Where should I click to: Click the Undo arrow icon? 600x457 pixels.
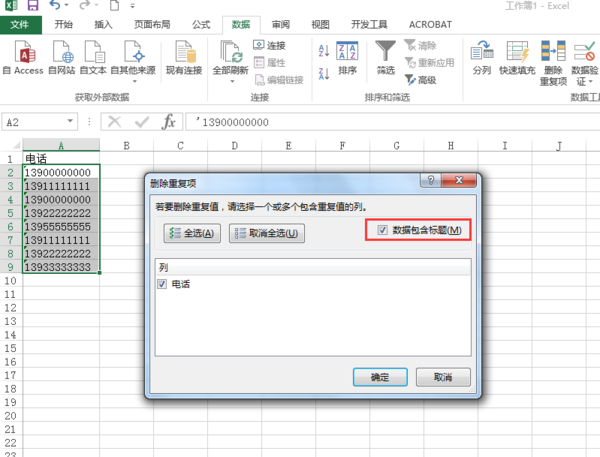pyautogui.click(x=55, y=5)
